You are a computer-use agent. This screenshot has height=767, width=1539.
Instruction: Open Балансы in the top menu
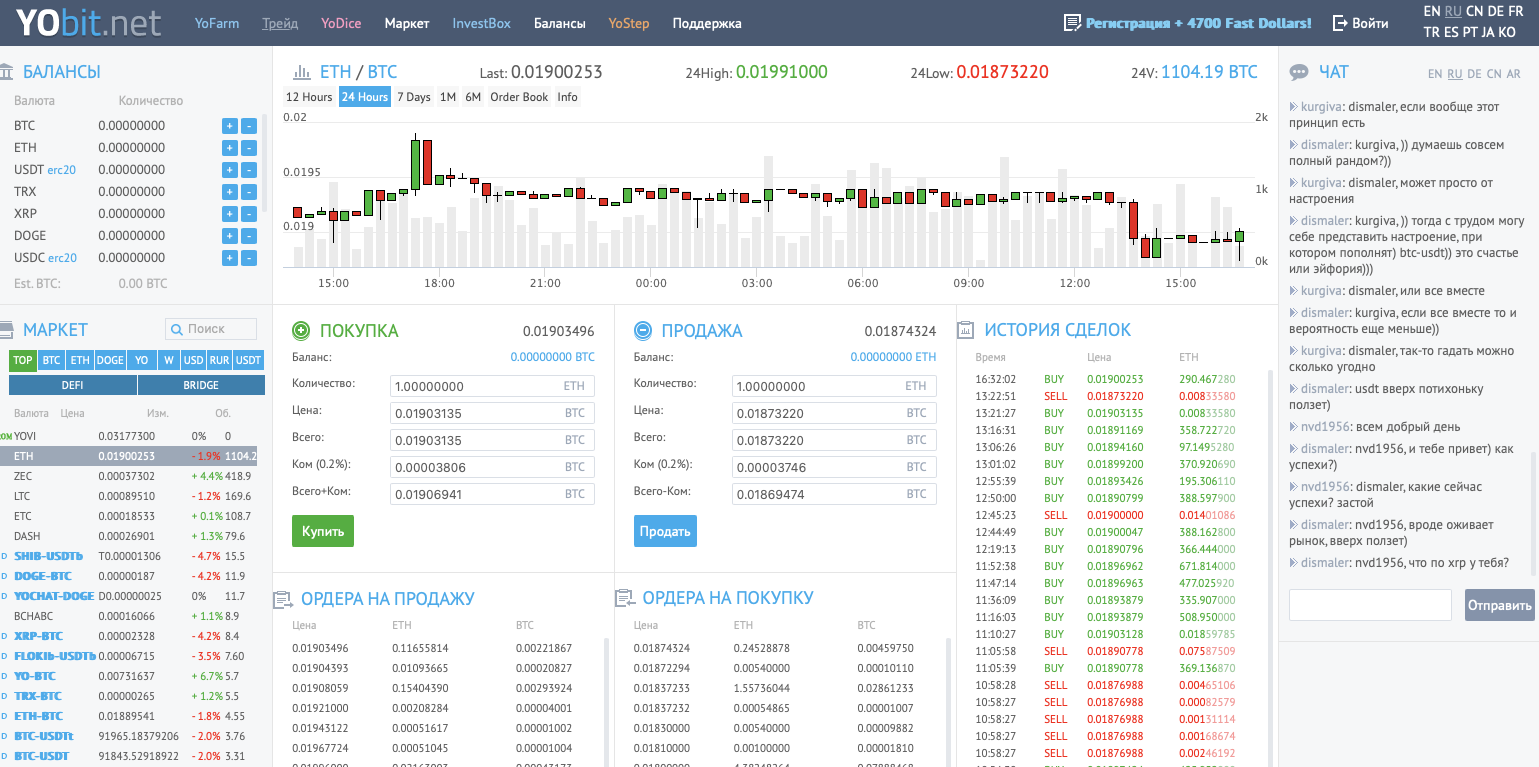click(560, 23)
